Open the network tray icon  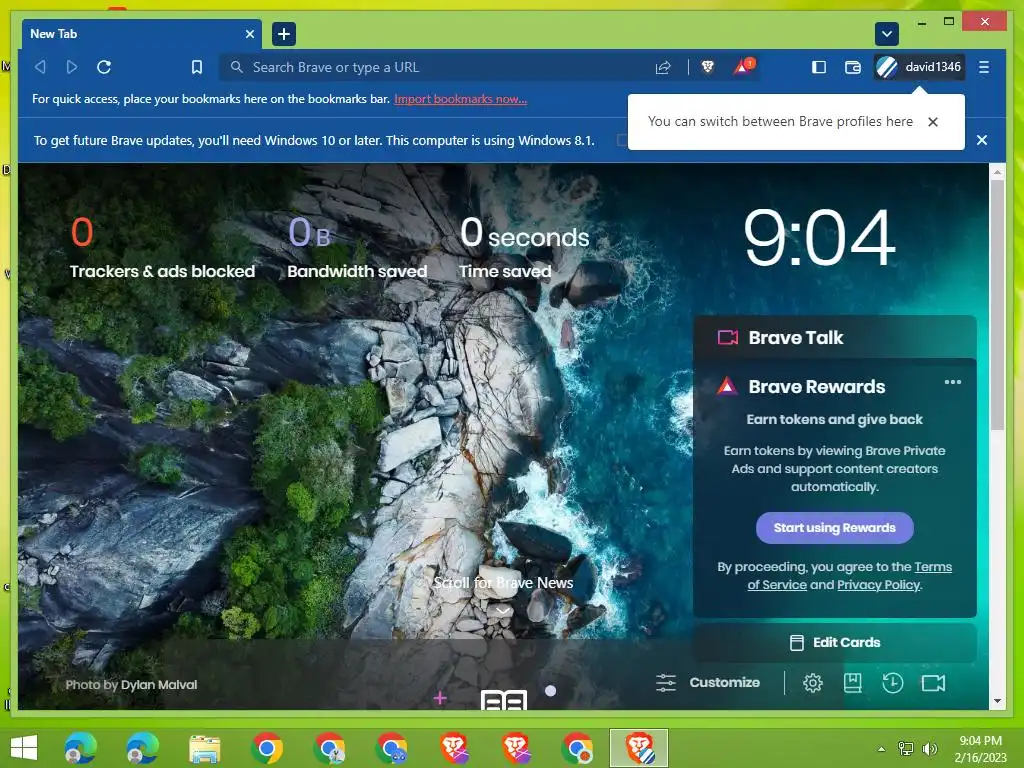click(x=906, y=749)
